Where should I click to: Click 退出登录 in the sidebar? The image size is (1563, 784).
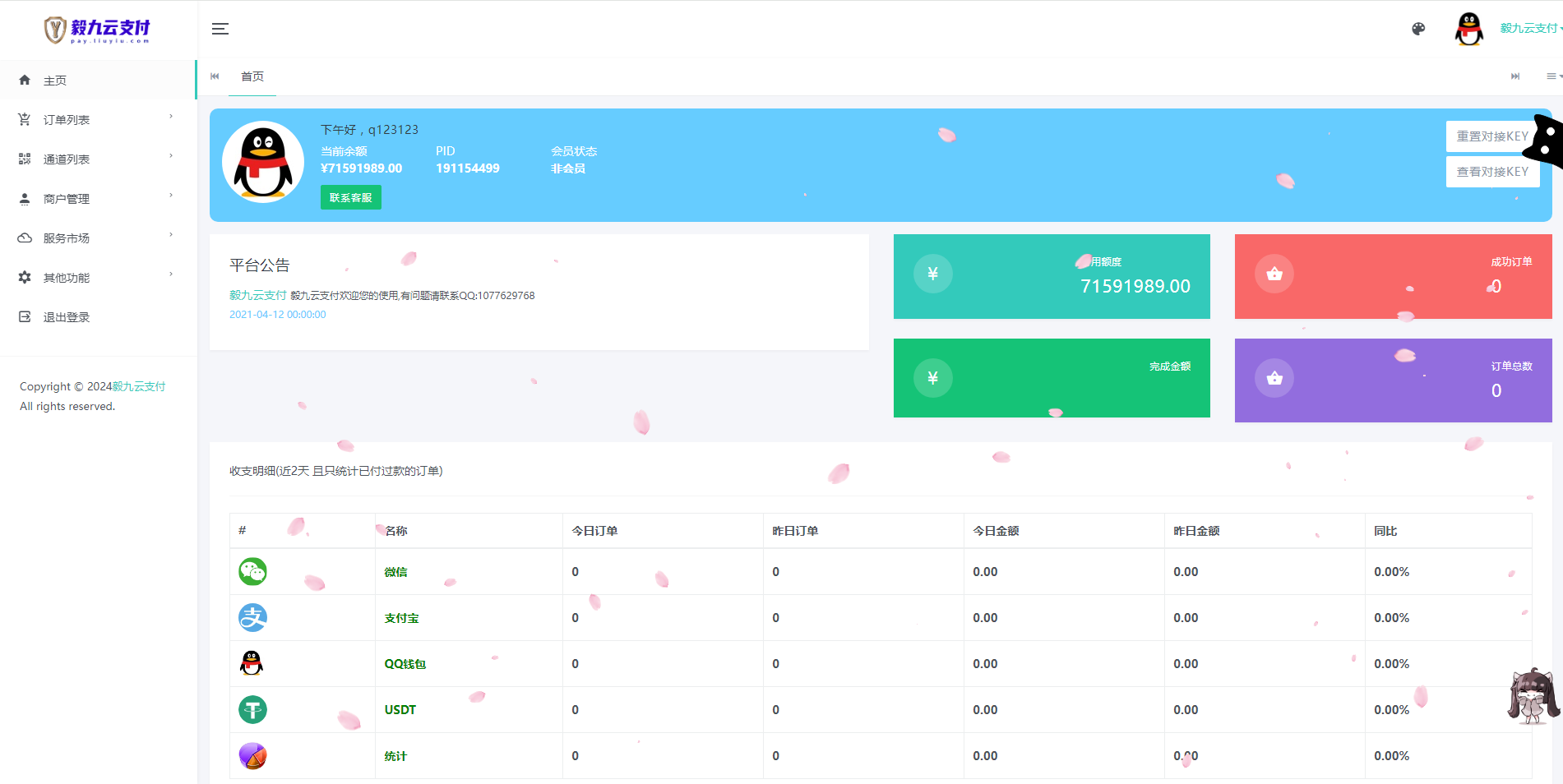click(x=66, y=317)
